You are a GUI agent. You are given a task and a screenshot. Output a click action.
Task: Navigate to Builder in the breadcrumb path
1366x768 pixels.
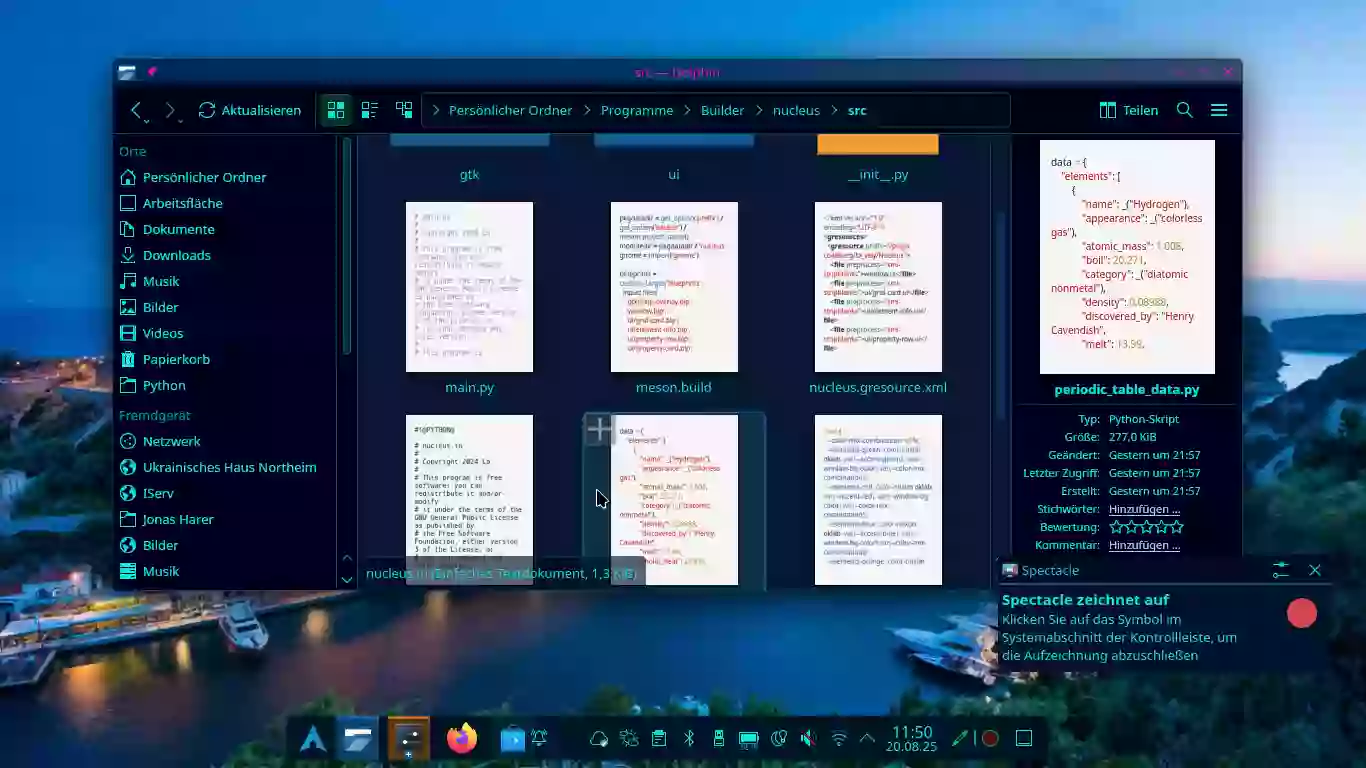[722, 111]
